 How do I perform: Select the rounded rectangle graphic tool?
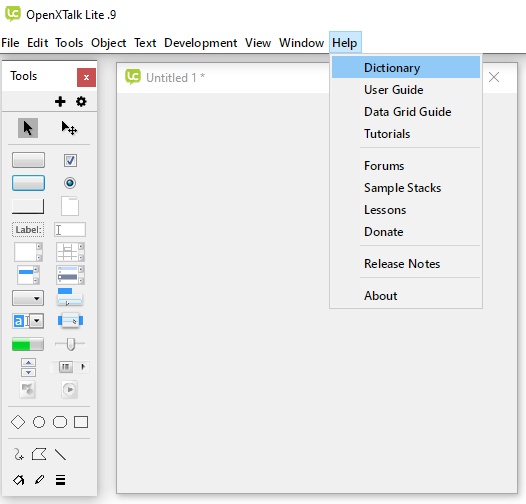(60, 422)
